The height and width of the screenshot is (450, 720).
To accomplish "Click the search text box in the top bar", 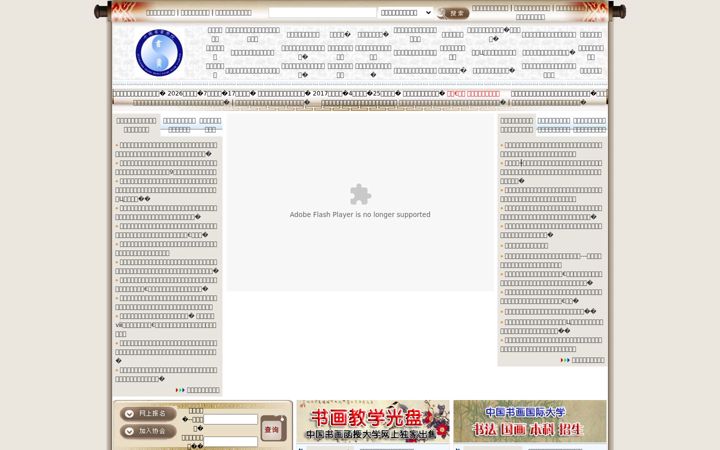I will 322,12.
